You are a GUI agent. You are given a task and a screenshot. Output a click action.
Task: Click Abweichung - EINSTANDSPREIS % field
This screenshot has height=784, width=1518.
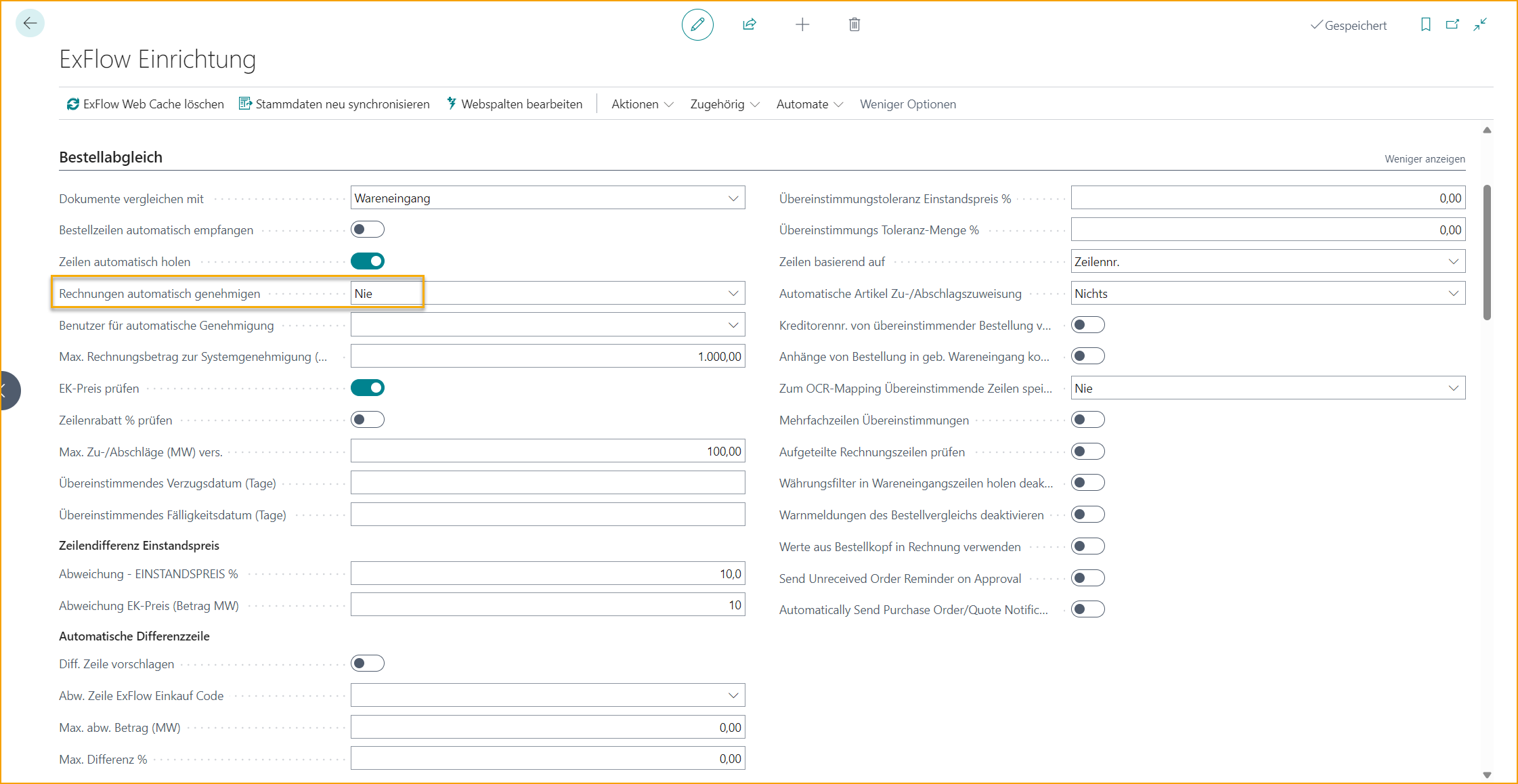pyautogui.click(x=548, y=573)
